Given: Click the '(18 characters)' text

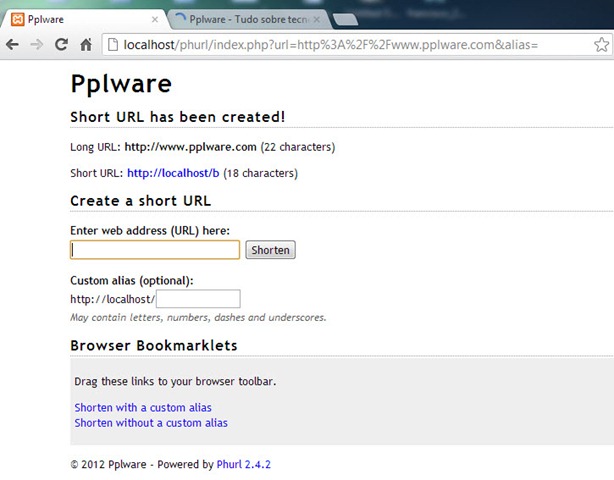Looking at the screenshot, I should coord(260,173).
